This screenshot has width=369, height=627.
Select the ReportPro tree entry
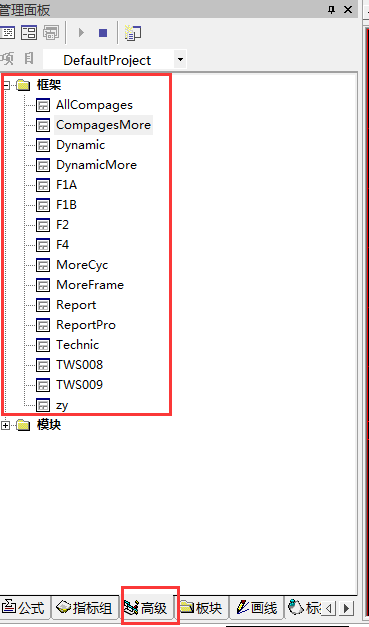tap(86, 325)
